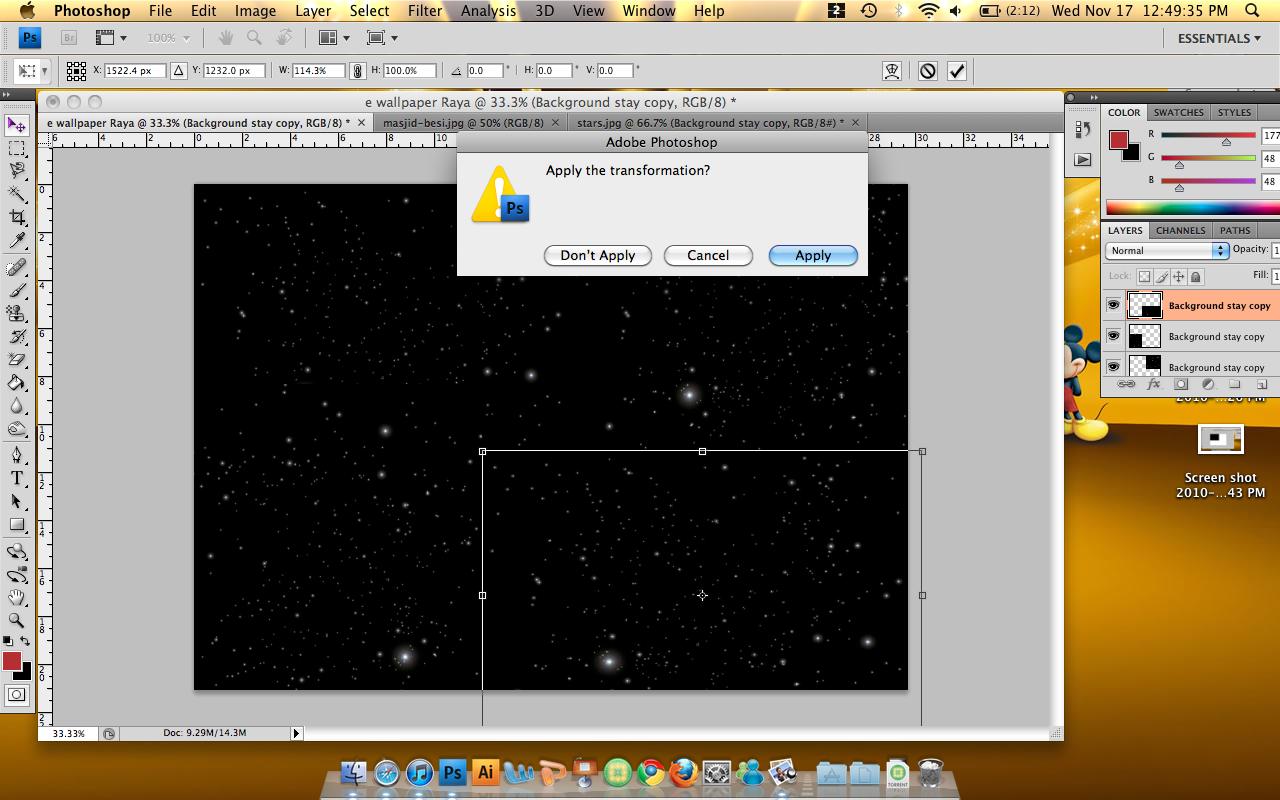Select the Eyedropper tool
The height and width of the screenshot is (800, 1280).
click(17, 241)
